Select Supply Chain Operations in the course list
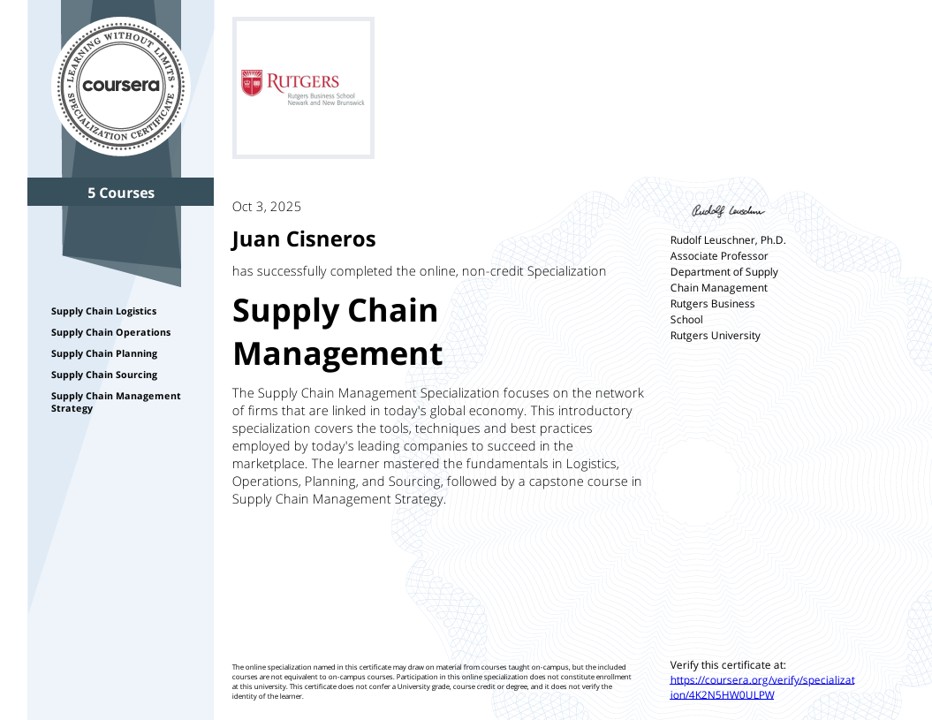932x720 pixels. [111, 332]
